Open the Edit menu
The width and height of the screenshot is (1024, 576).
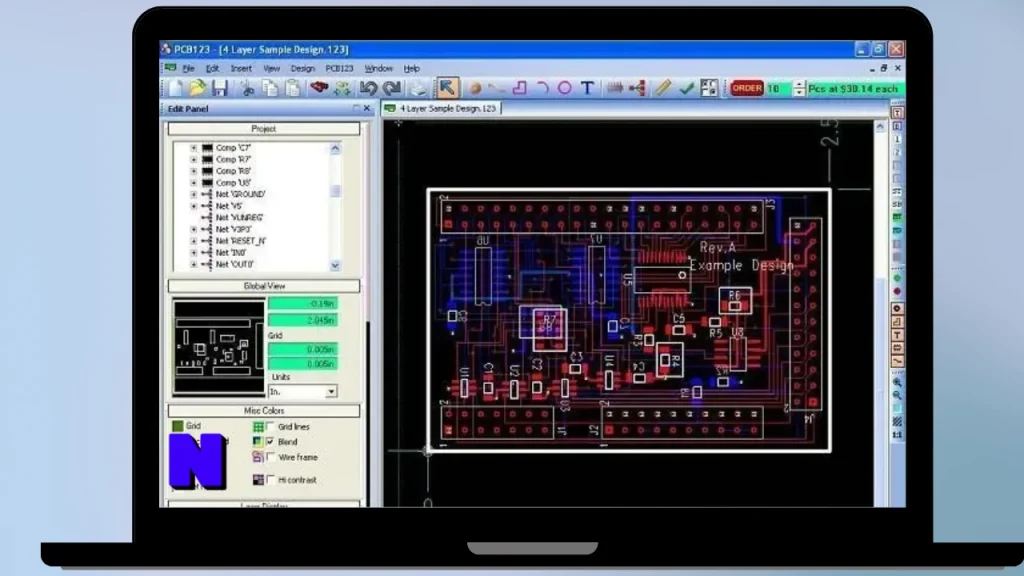coord(213,69)
